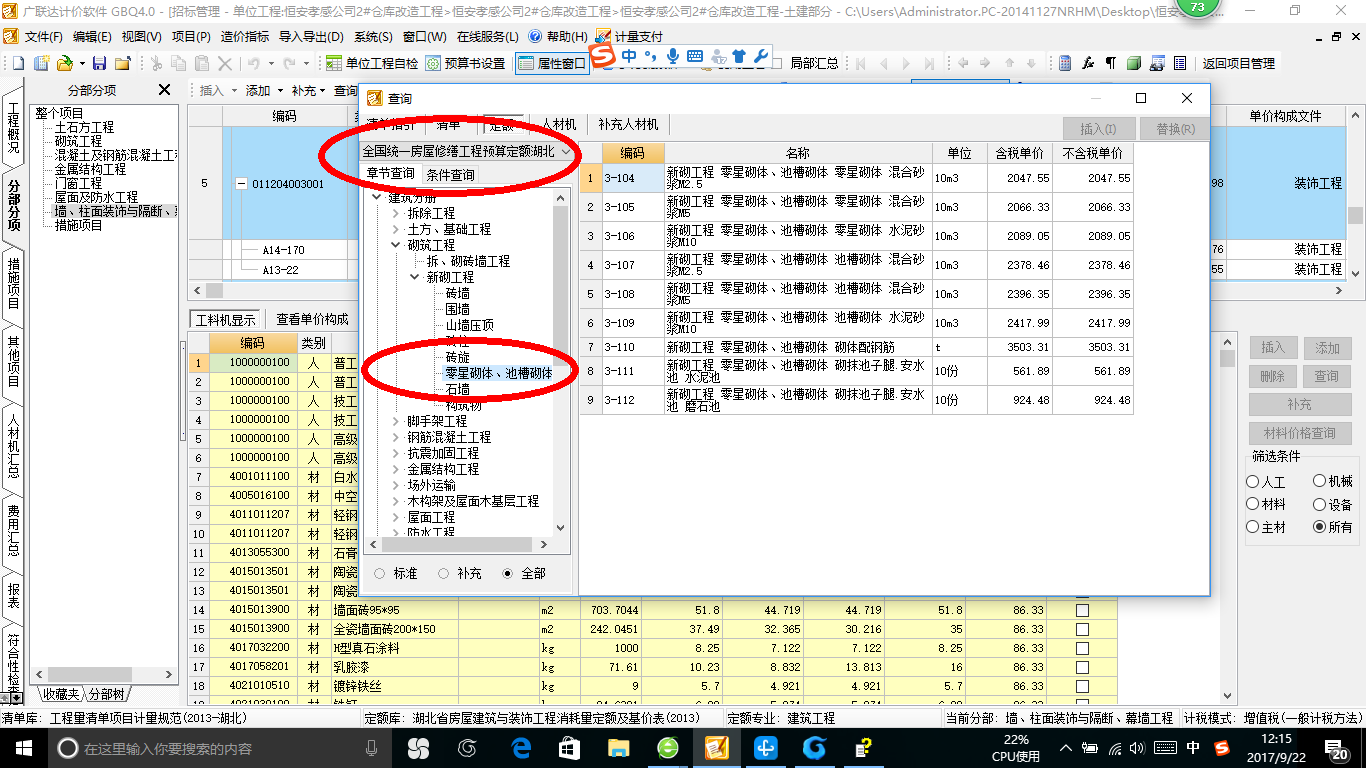Click the green cube toolbar icon
The image size is (1366, 768).
point(1134,63)
